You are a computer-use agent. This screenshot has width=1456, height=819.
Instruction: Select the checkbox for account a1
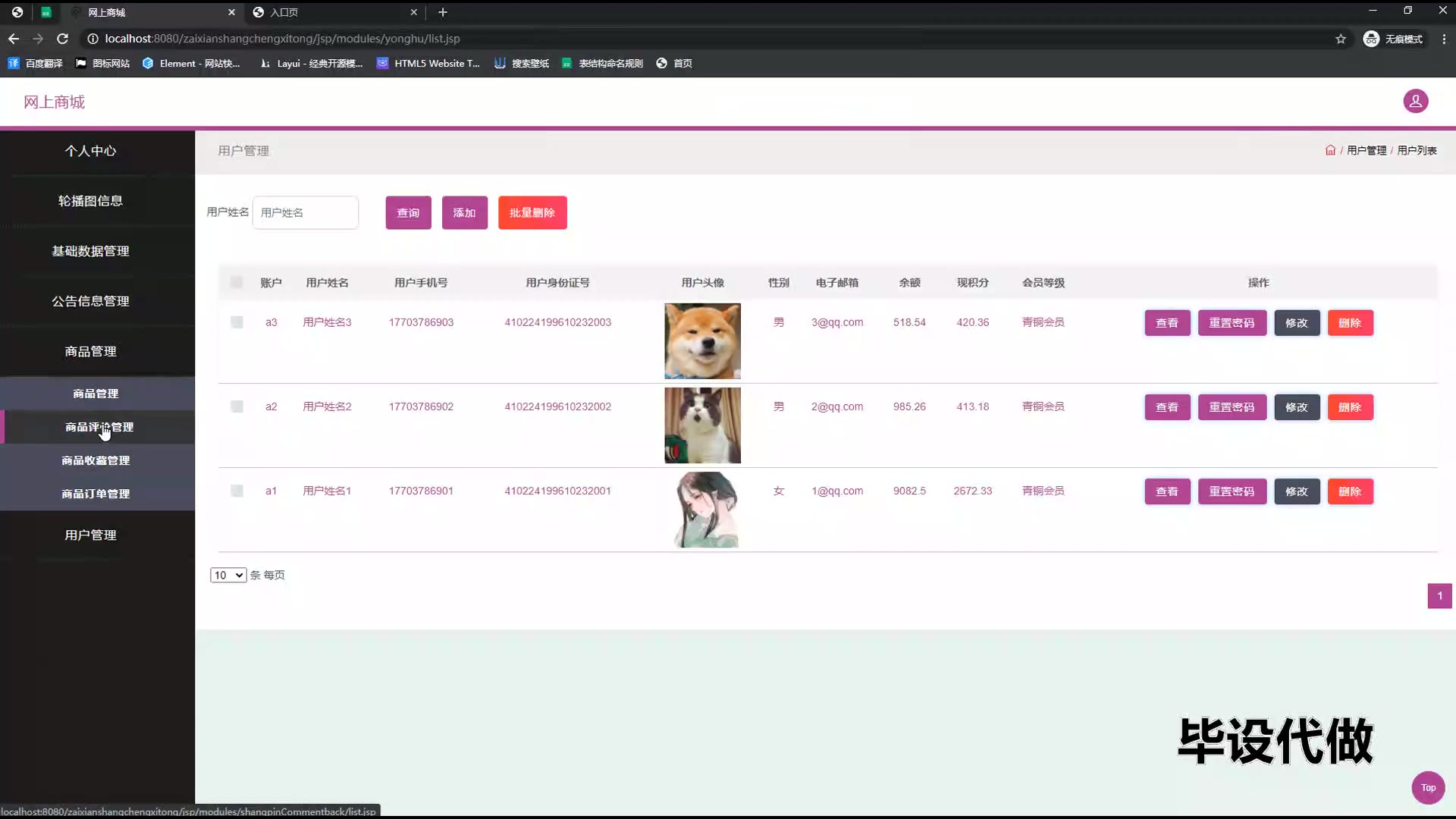tap(237, 491)
